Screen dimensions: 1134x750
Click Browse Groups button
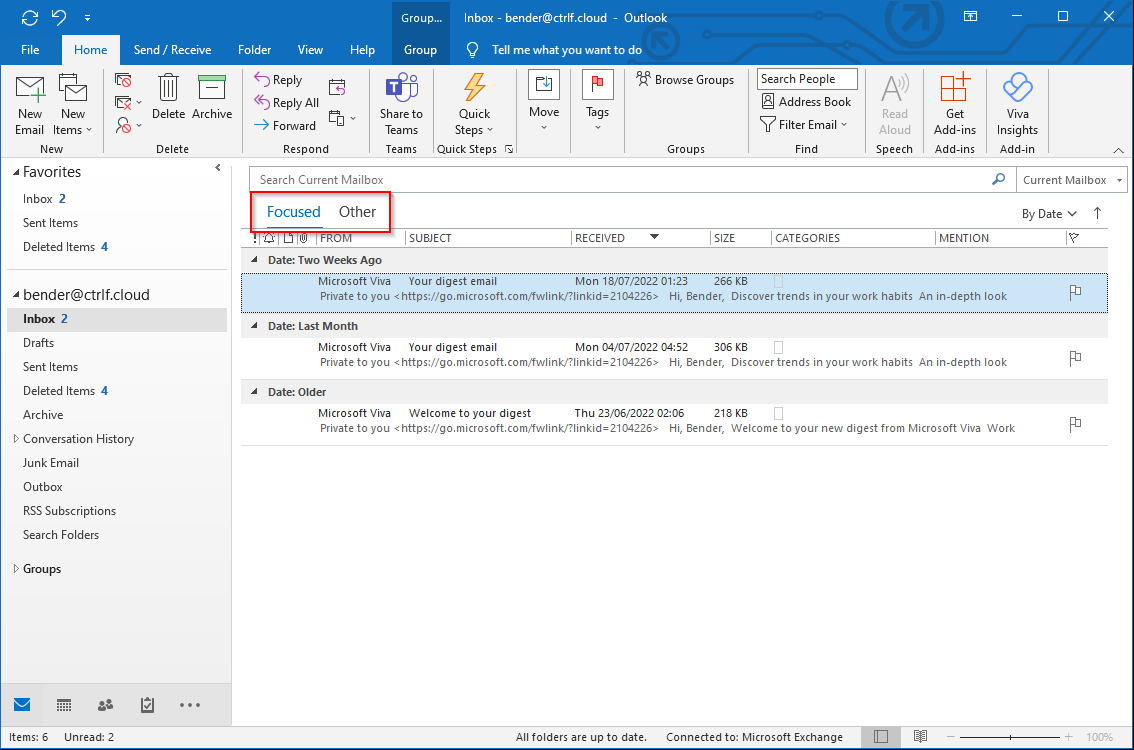(x=685, y=80)
